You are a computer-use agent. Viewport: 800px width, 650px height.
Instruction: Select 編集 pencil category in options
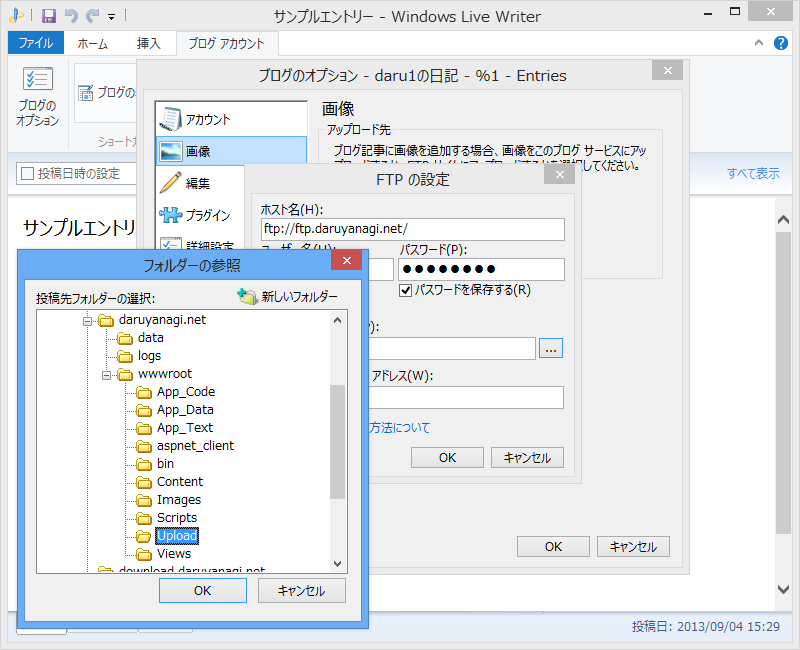(201, 183)
